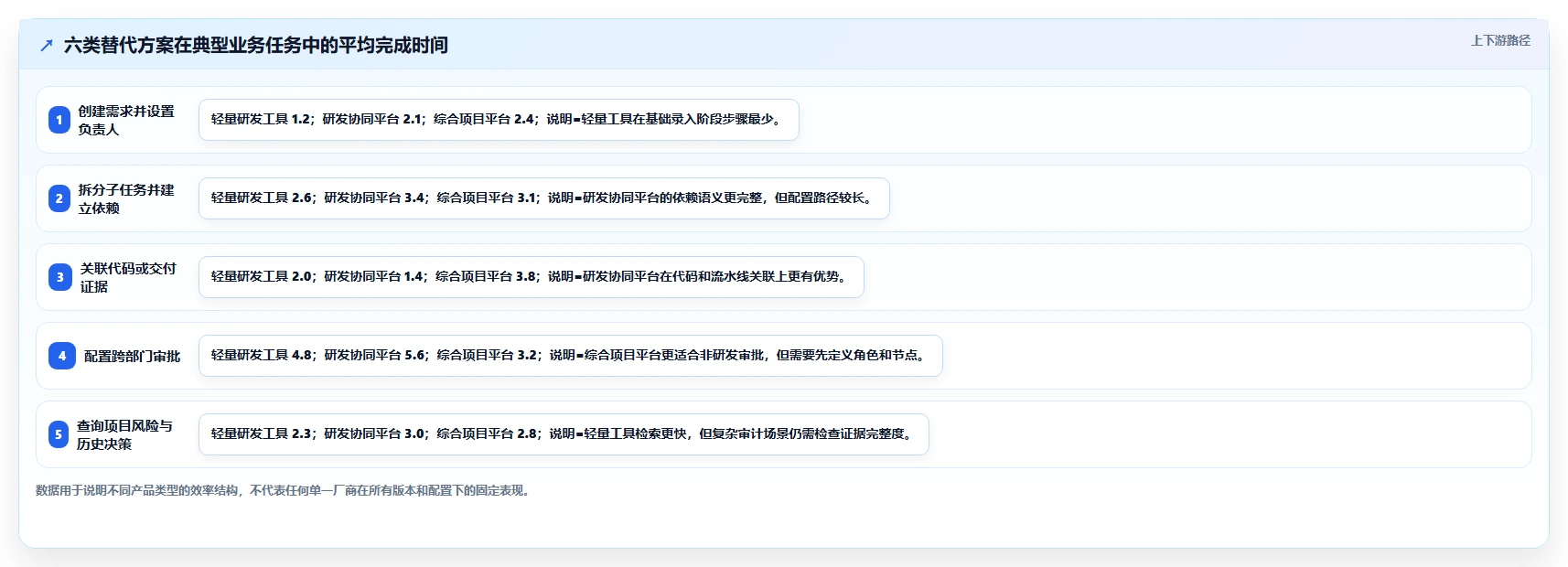
Task: Click the 配置跨部门审批 task label
Action: coord(132,356)
